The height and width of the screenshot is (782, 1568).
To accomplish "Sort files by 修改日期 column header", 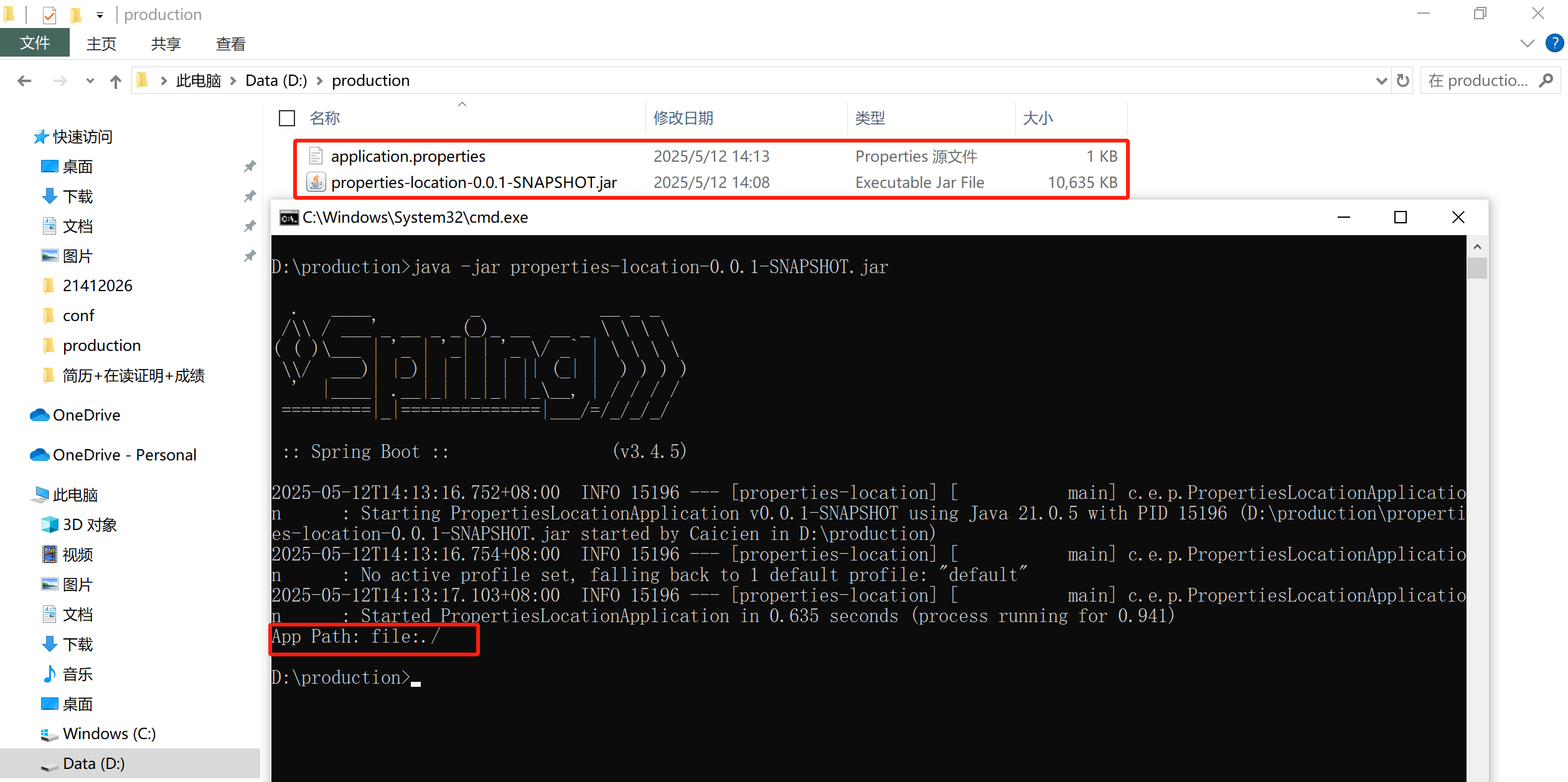I will point(683,118).
